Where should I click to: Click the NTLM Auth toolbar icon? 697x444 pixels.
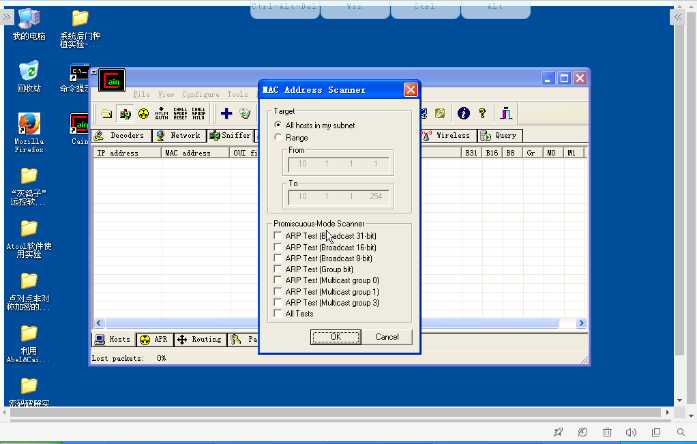pyautogui.click(x=161, y=113)
